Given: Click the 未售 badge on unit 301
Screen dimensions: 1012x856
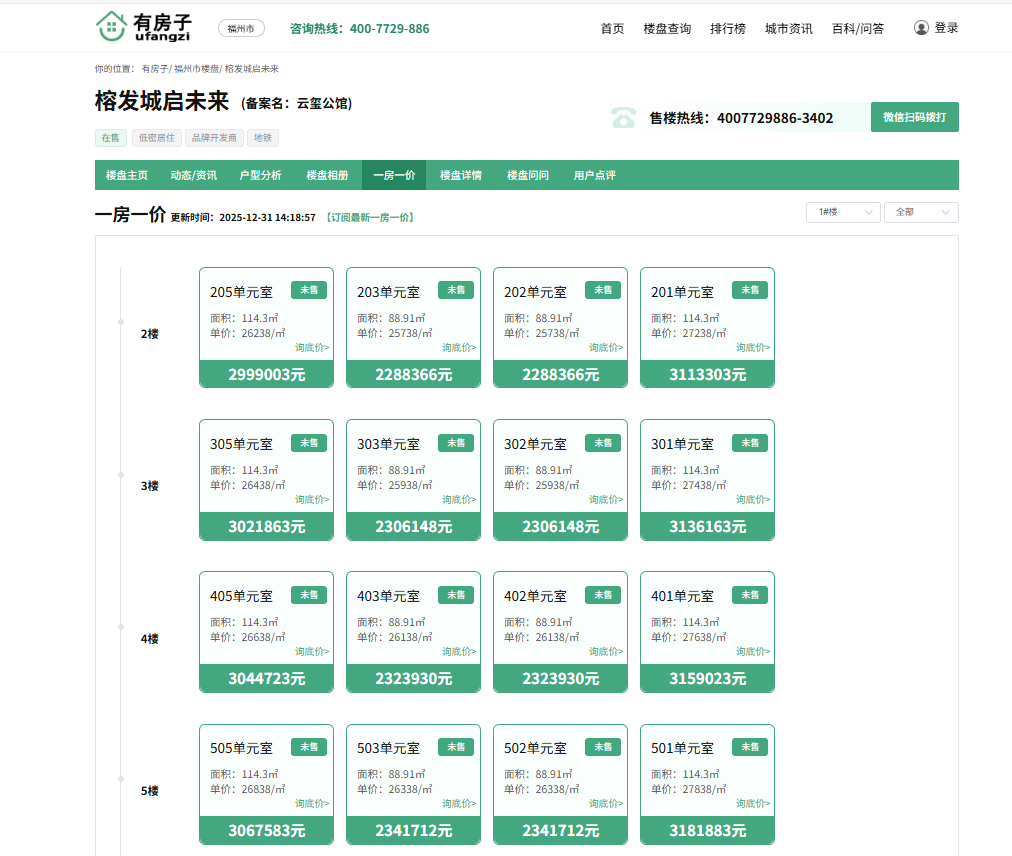Looking at the screenshot, I should coord(750,442).
